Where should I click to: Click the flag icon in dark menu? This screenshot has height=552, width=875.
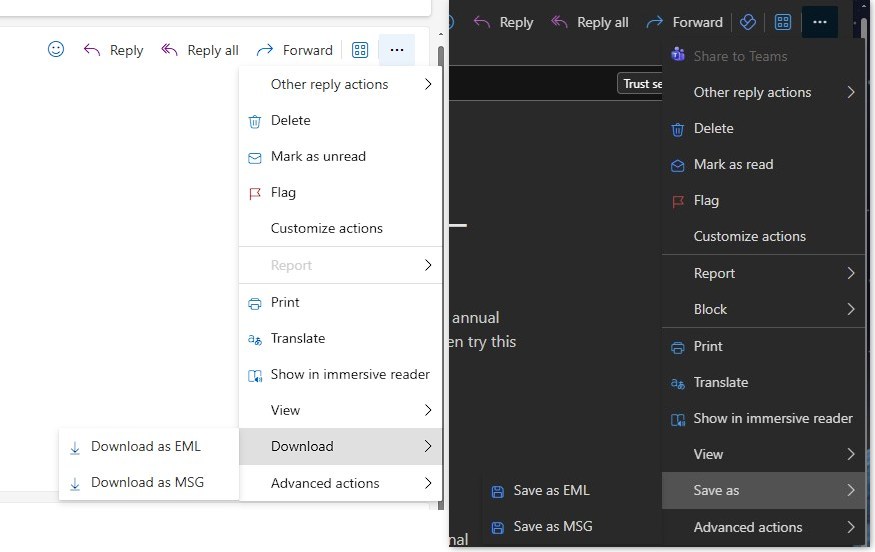pyautogui.click(x=677, y=201)
